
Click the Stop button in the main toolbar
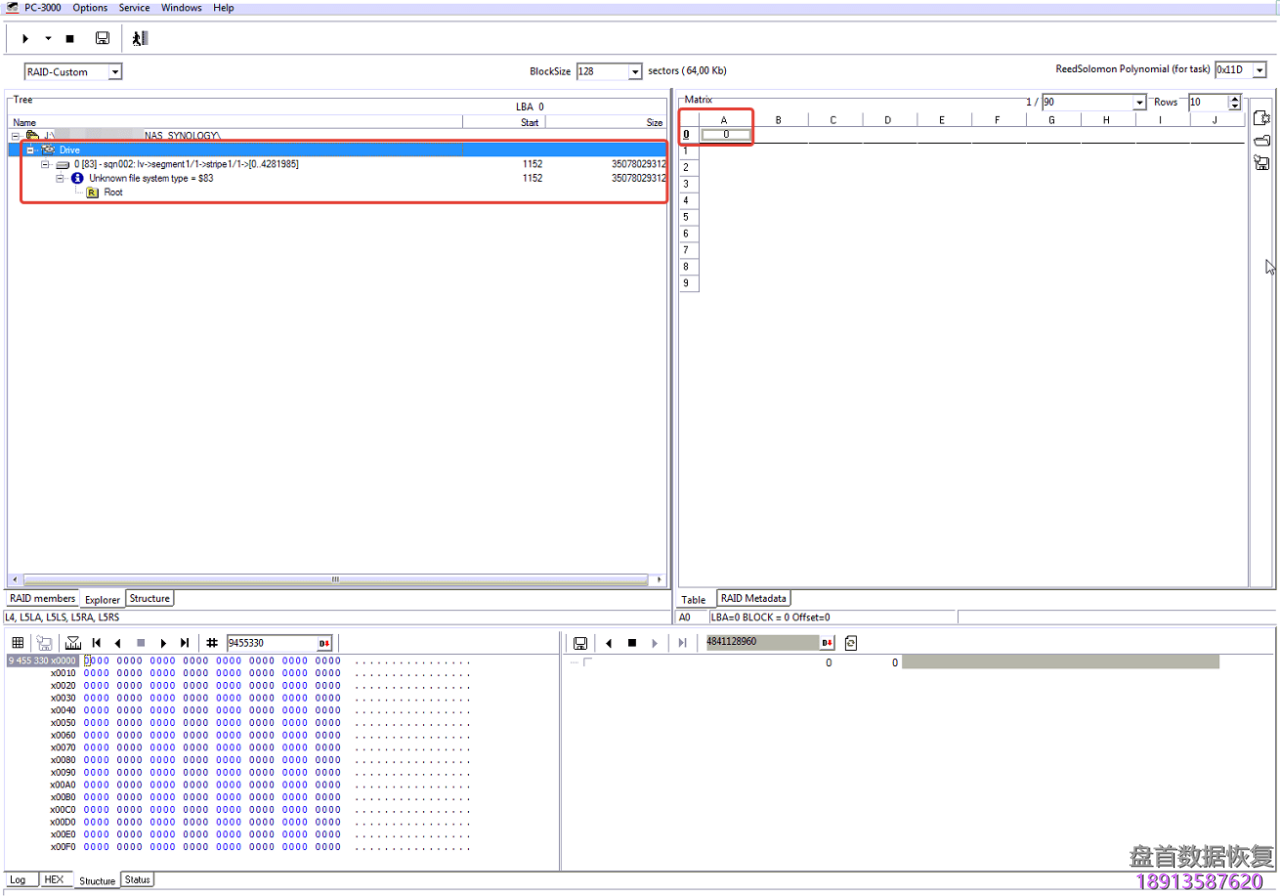[70, 39]
